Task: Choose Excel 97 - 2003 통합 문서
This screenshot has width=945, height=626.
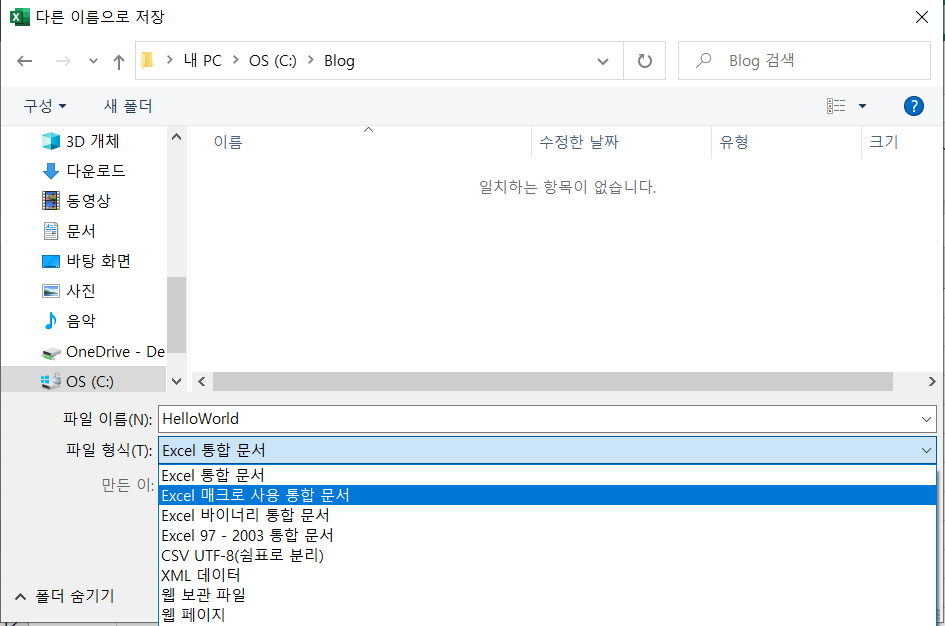Action: click(547, 535)
